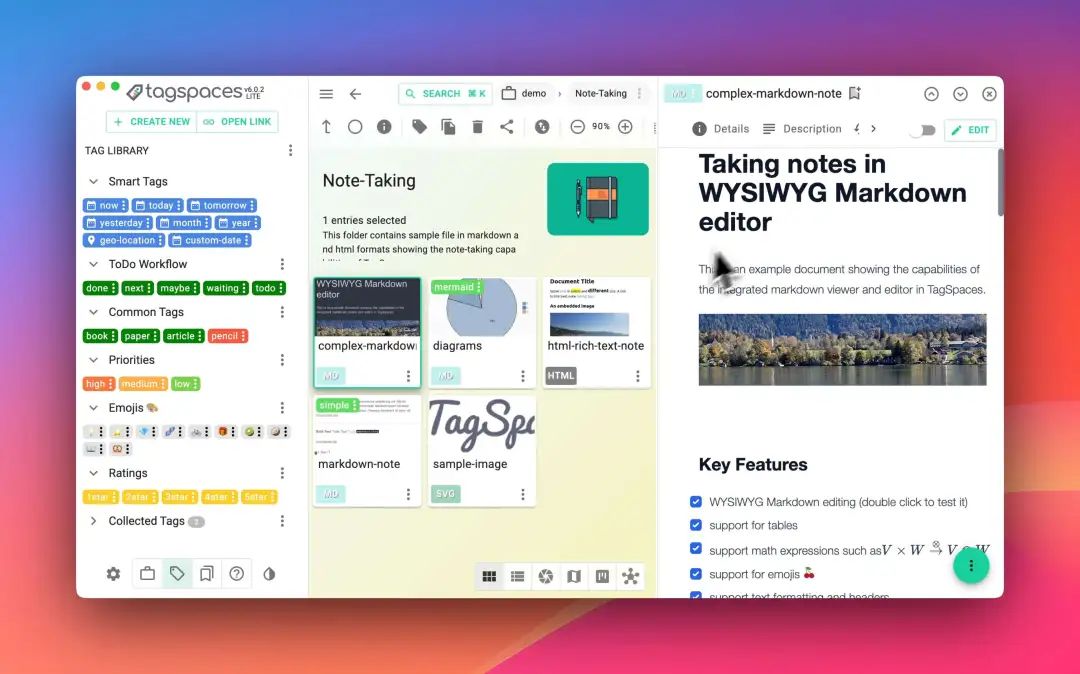Expand the Collected Tags group
Image resolution: width=1080 pixels, height=674 pixels.
[x=94, y=521]
